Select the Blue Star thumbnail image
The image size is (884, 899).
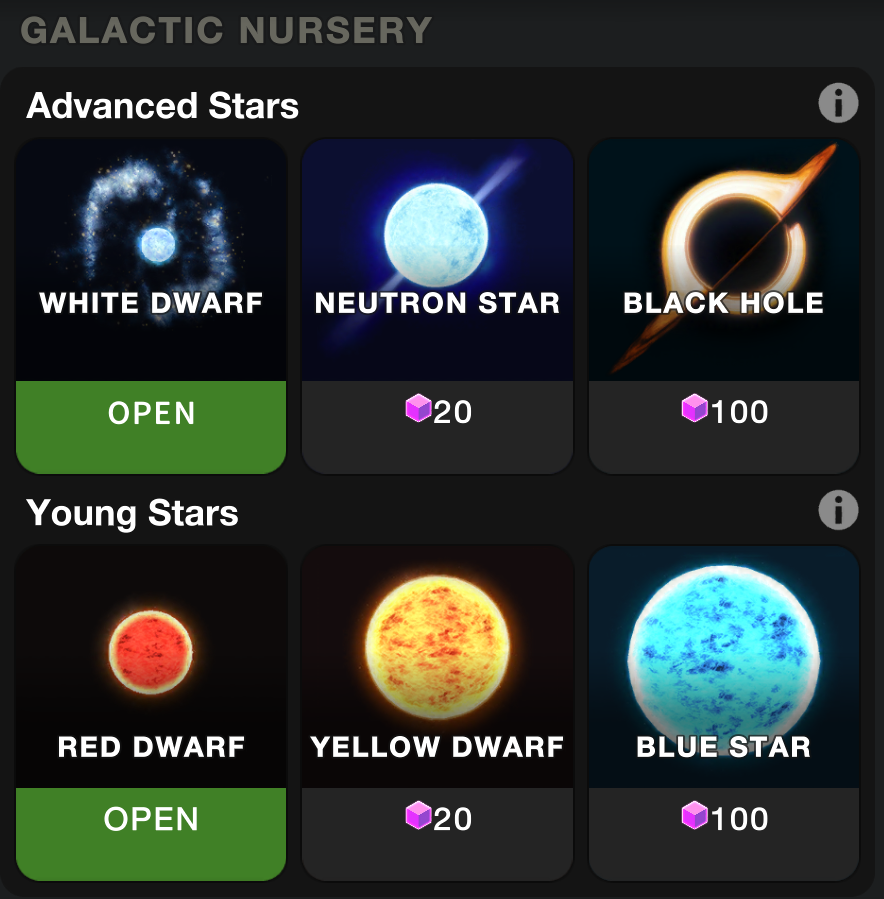tap(724, 667)
